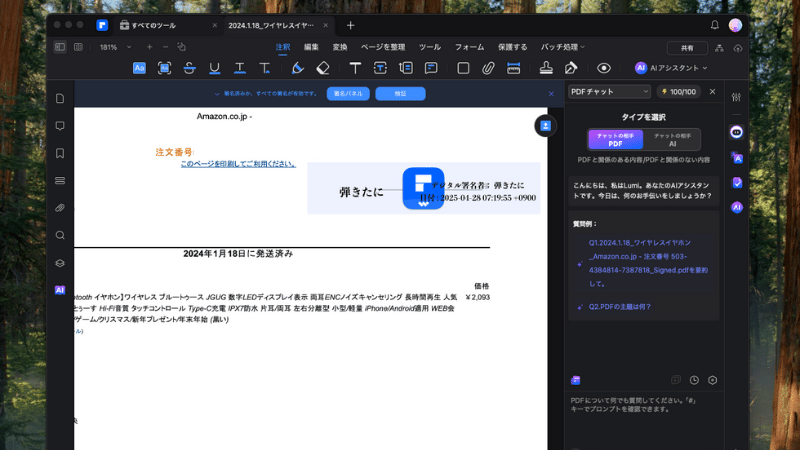Close the AI chat panel

tap(712, 92)
